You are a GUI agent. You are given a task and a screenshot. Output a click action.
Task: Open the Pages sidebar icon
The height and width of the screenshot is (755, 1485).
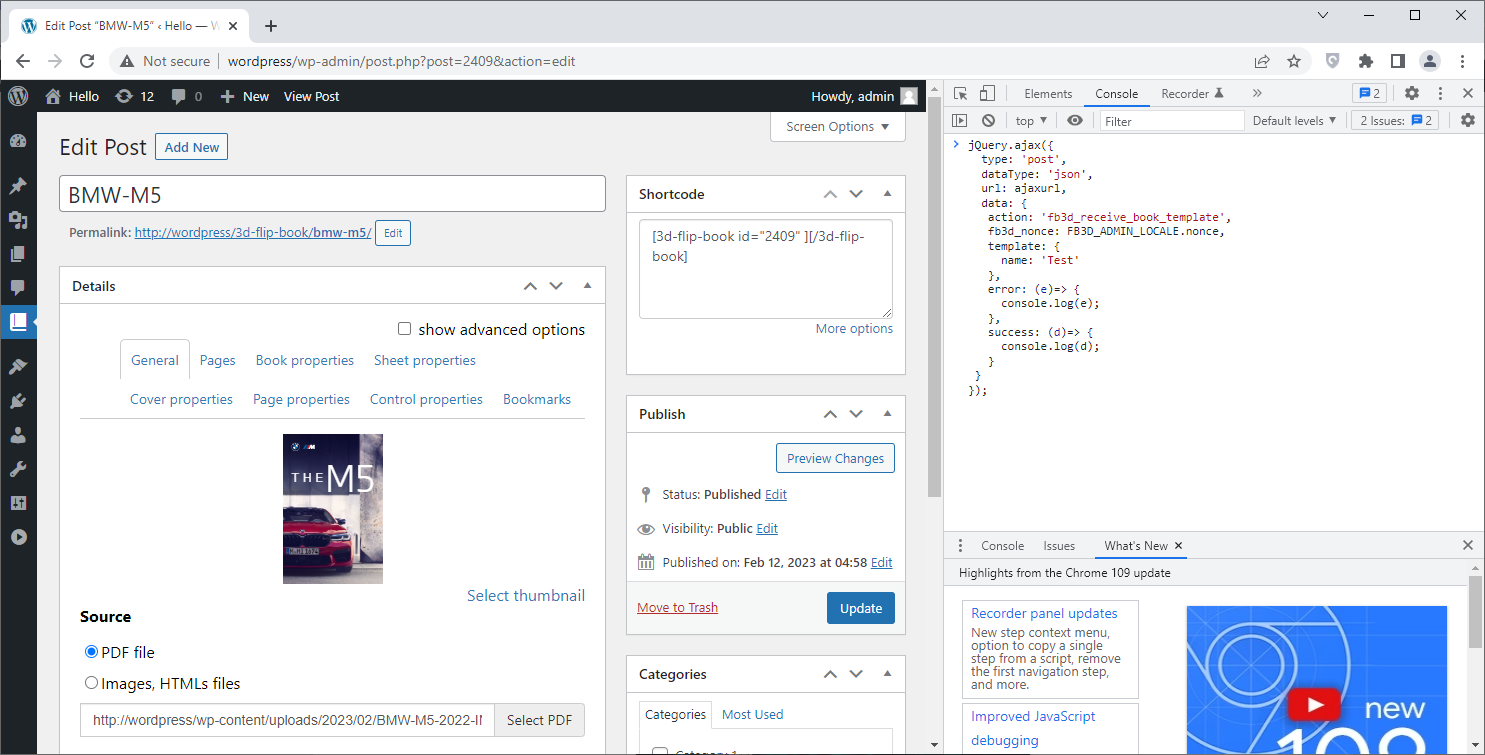pyautogui.click(x=18, y=254)
